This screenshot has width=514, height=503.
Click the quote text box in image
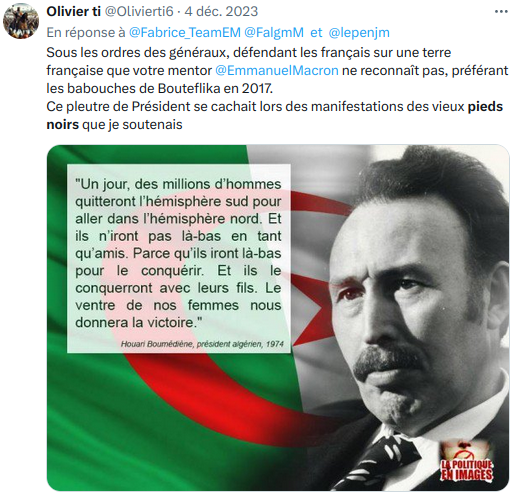coord(179,258)
